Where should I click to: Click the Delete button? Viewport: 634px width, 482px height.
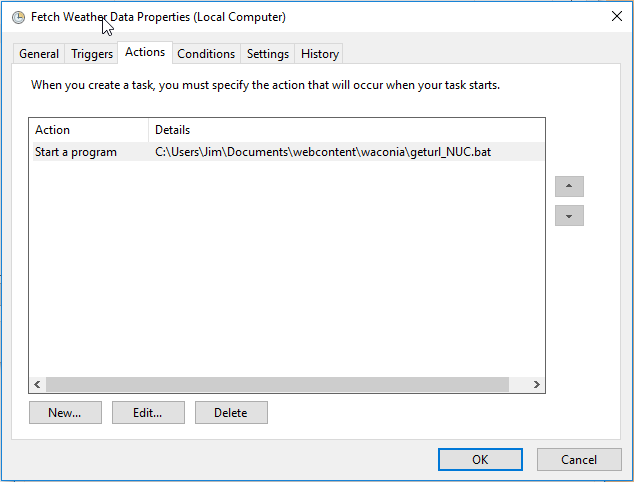pyautogui.click(x=231, y=413)
